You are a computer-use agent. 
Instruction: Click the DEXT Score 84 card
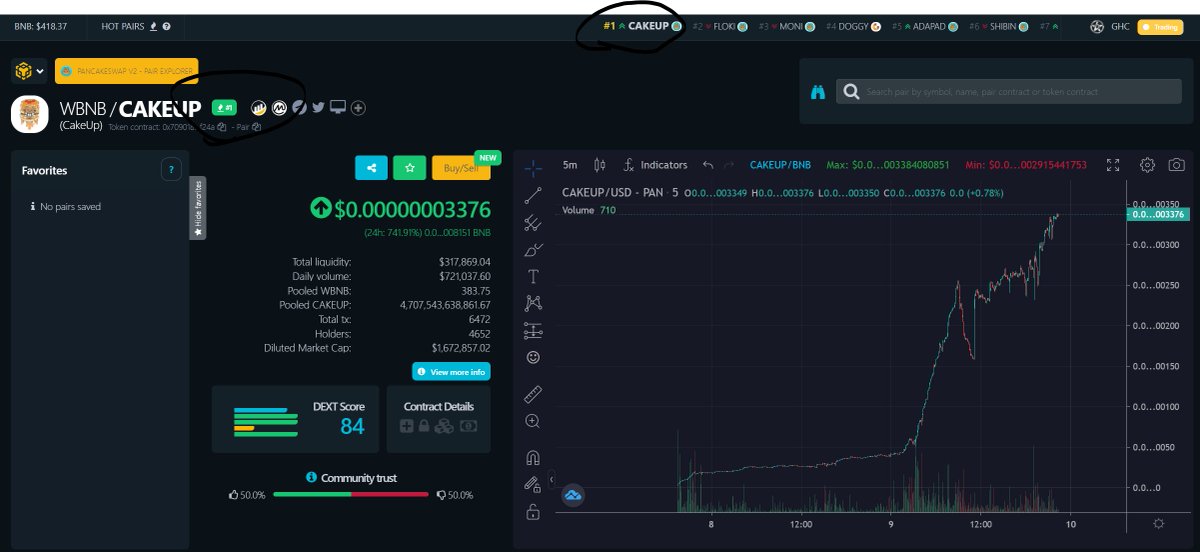pyautogui.click(x=295, y=419)
